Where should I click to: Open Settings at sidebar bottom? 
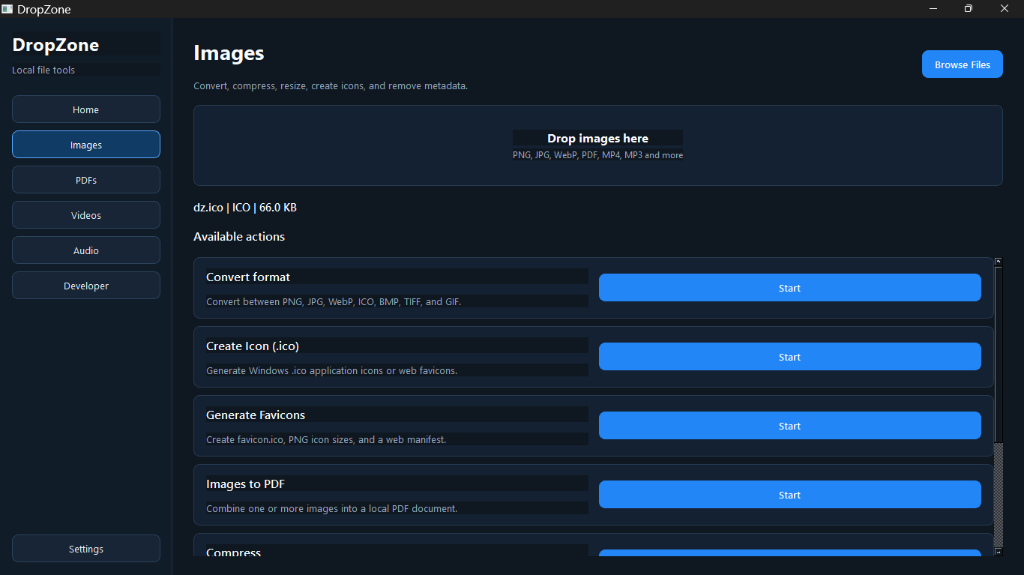[x=86, y=549]
